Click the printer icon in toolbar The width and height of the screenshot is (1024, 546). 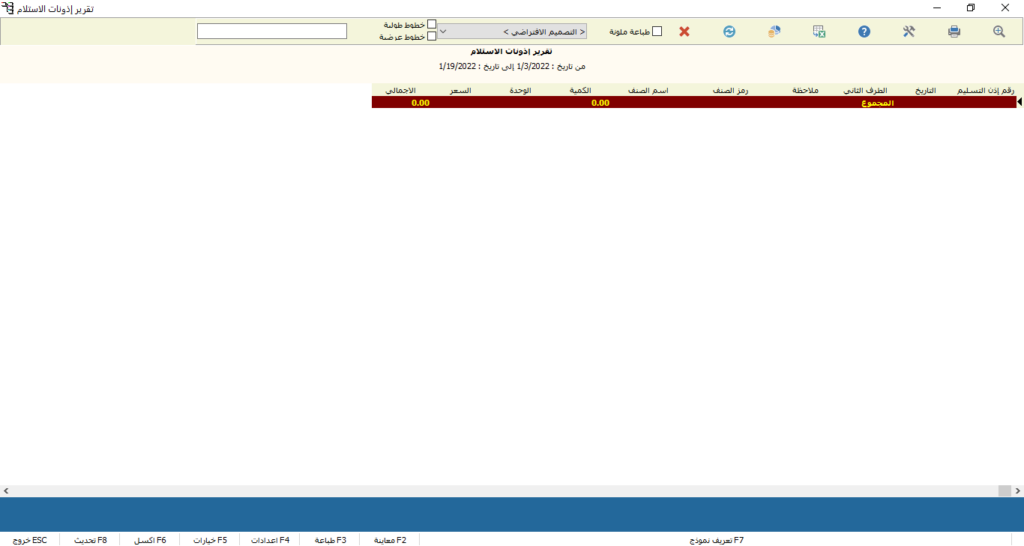[954, 32]
